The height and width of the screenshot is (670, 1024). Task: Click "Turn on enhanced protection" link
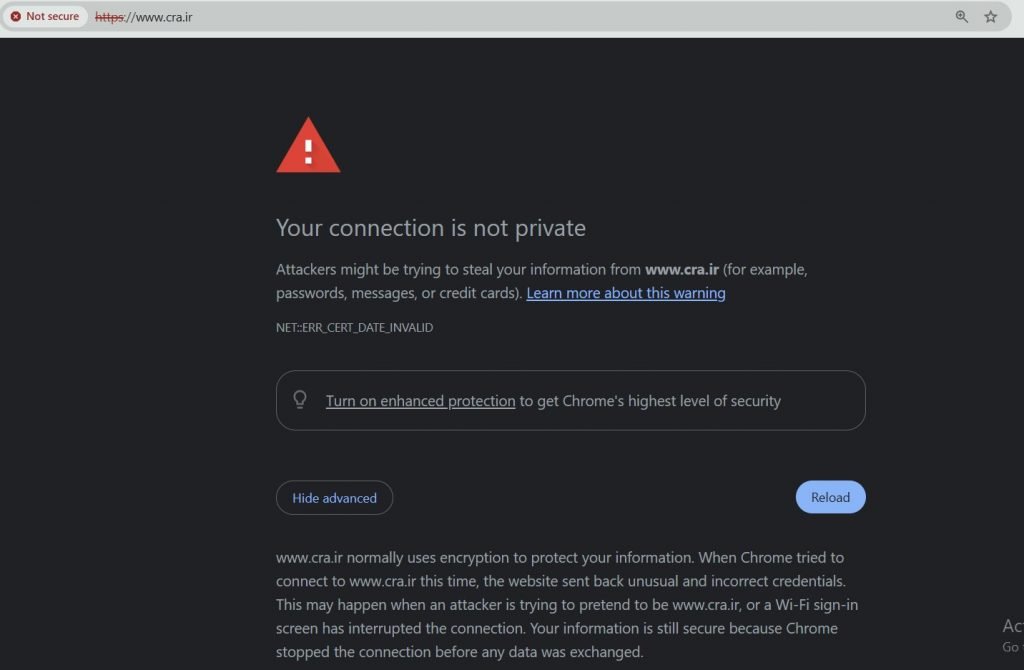[x=420, y=401]
